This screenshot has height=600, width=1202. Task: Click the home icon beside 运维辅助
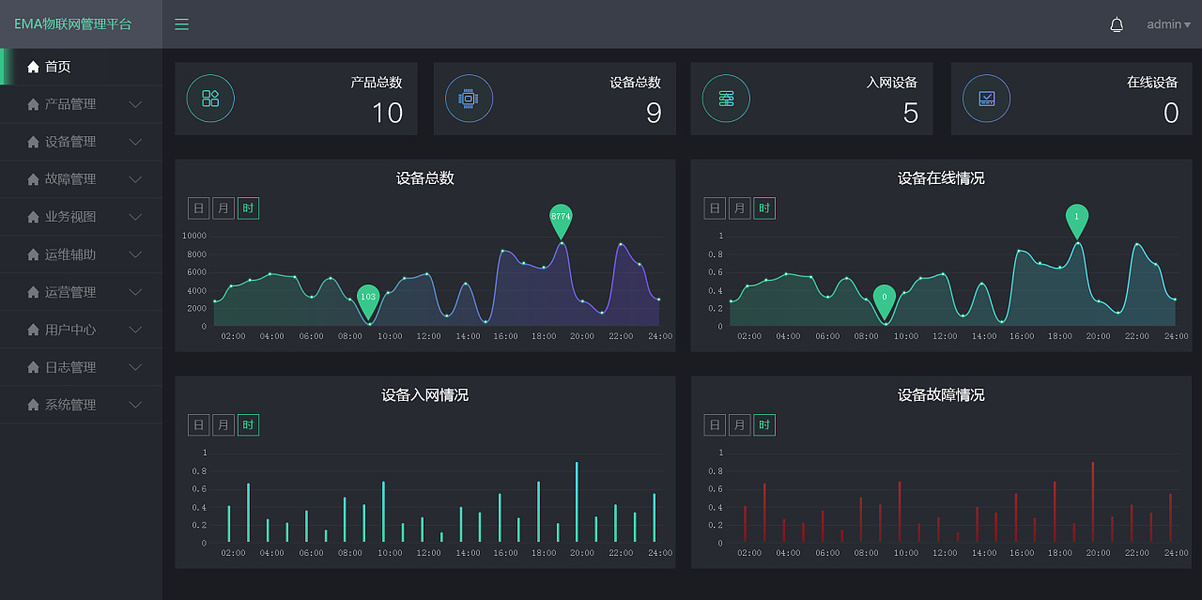33,255
